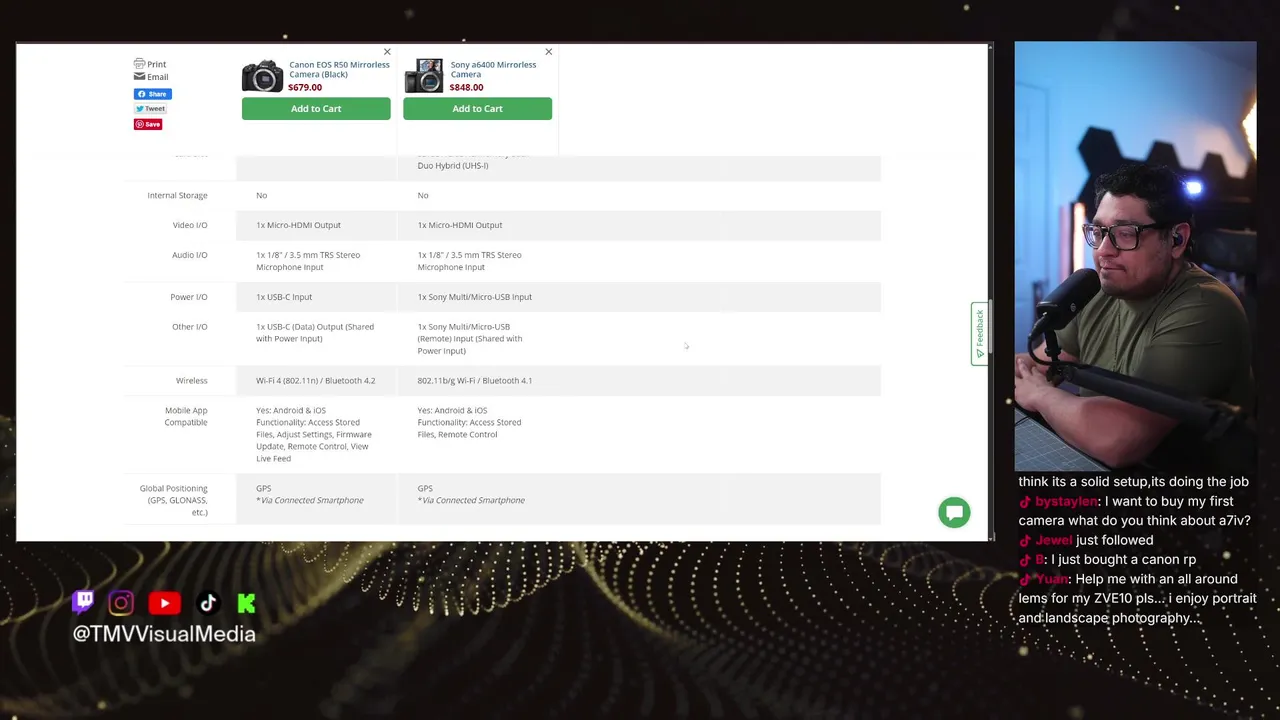Click the Global Positioning row label

(174, 500)
